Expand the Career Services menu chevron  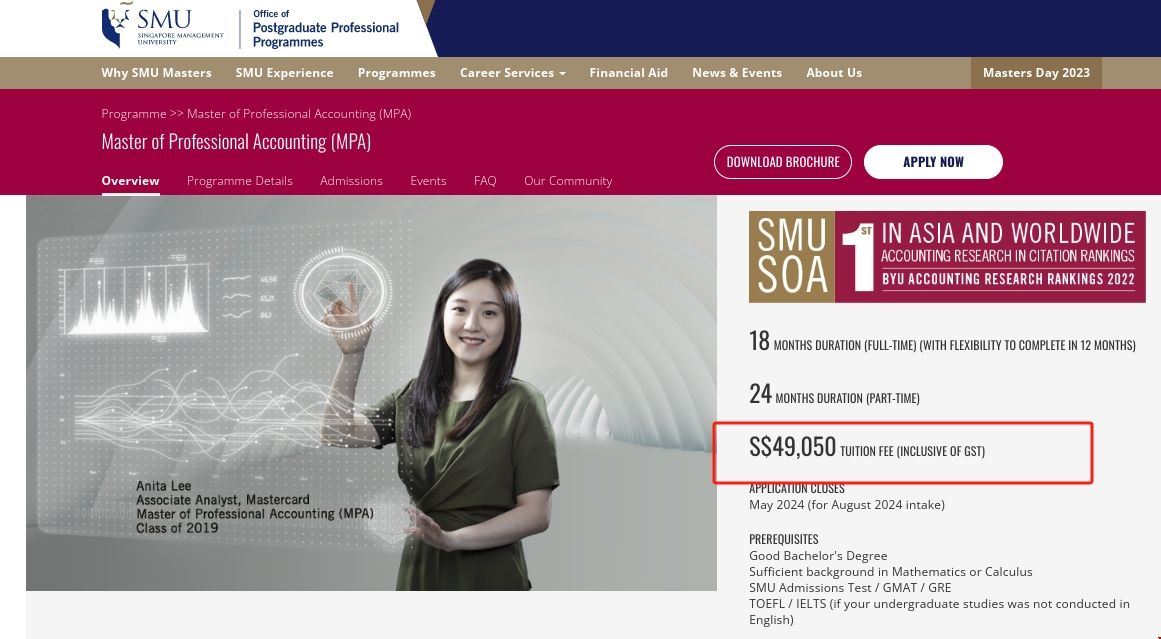pos(562,72)
